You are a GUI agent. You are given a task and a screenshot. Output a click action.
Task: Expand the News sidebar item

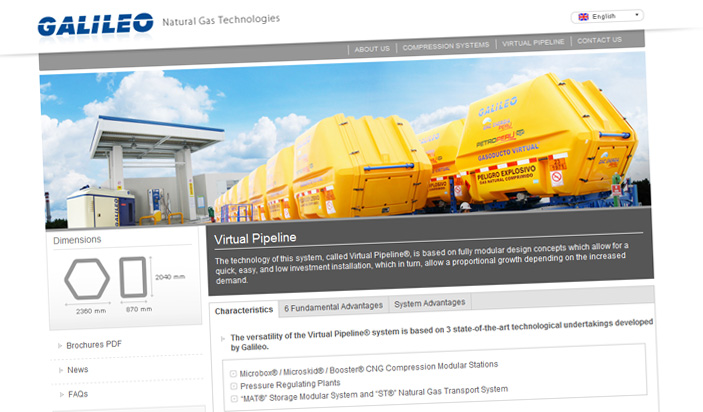[x=77, y=369]
